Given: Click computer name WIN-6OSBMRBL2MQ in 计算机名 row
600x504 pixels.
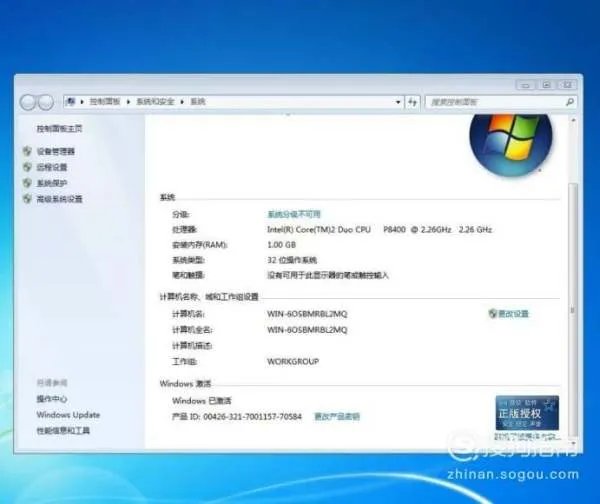Looking at the screenshot, I should click(x=307, y=314).
